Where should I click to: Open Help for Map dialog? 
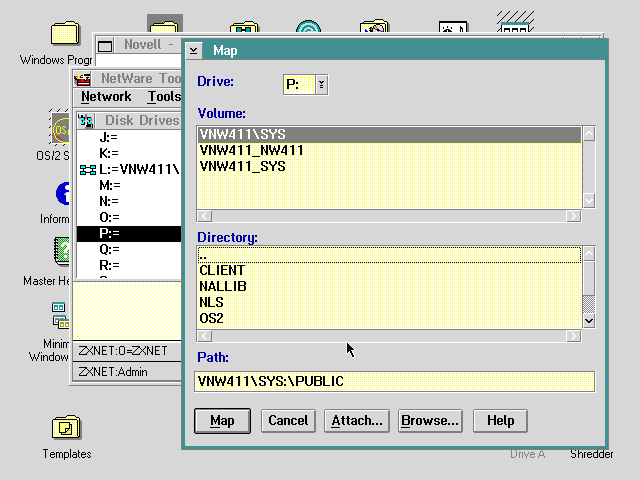pos(500,421)
